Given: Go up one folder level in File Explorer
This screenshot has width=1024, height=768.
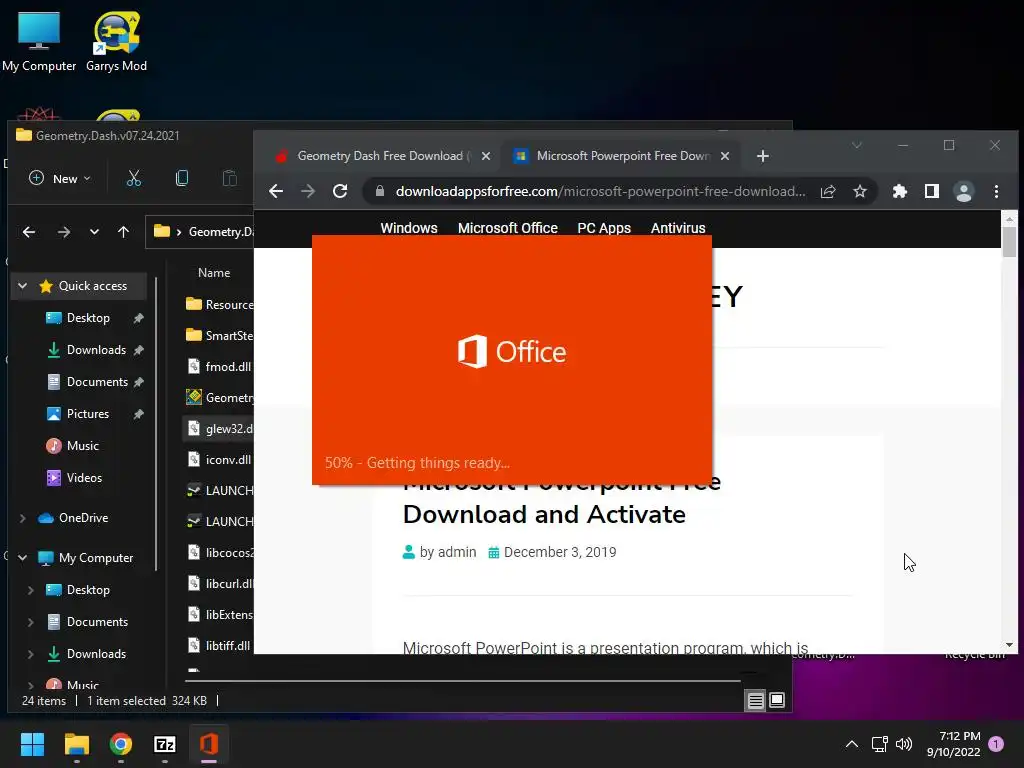Looking at the screenshot, I should point(123,232).
